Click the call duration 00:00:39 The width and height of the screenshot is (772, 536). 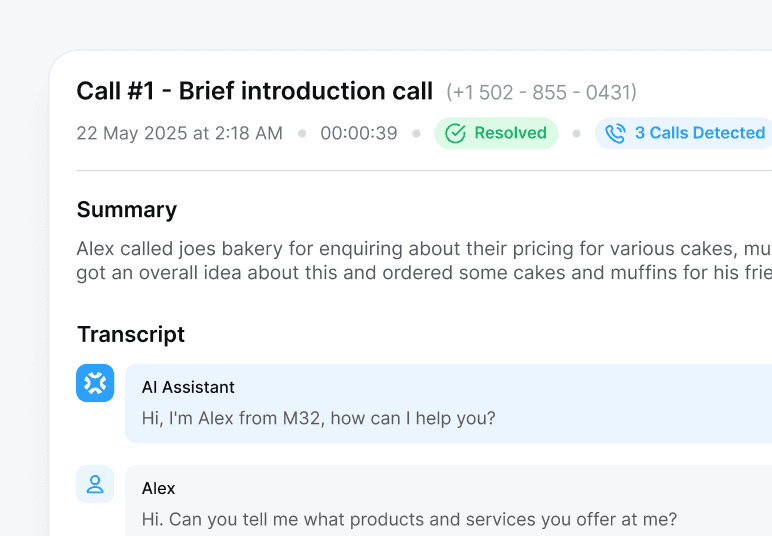[358, 133]
